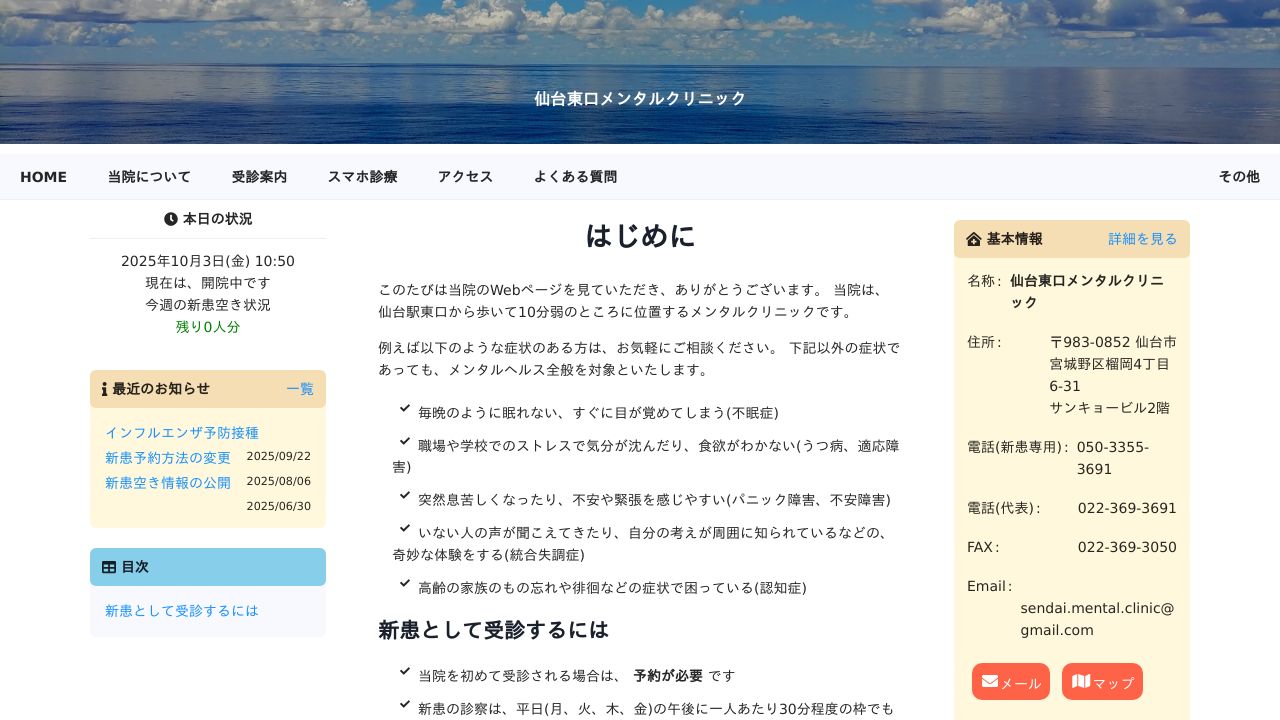Switch to the 受診案内 section
The image size is (1280, 720).
[x=259, y=176]
